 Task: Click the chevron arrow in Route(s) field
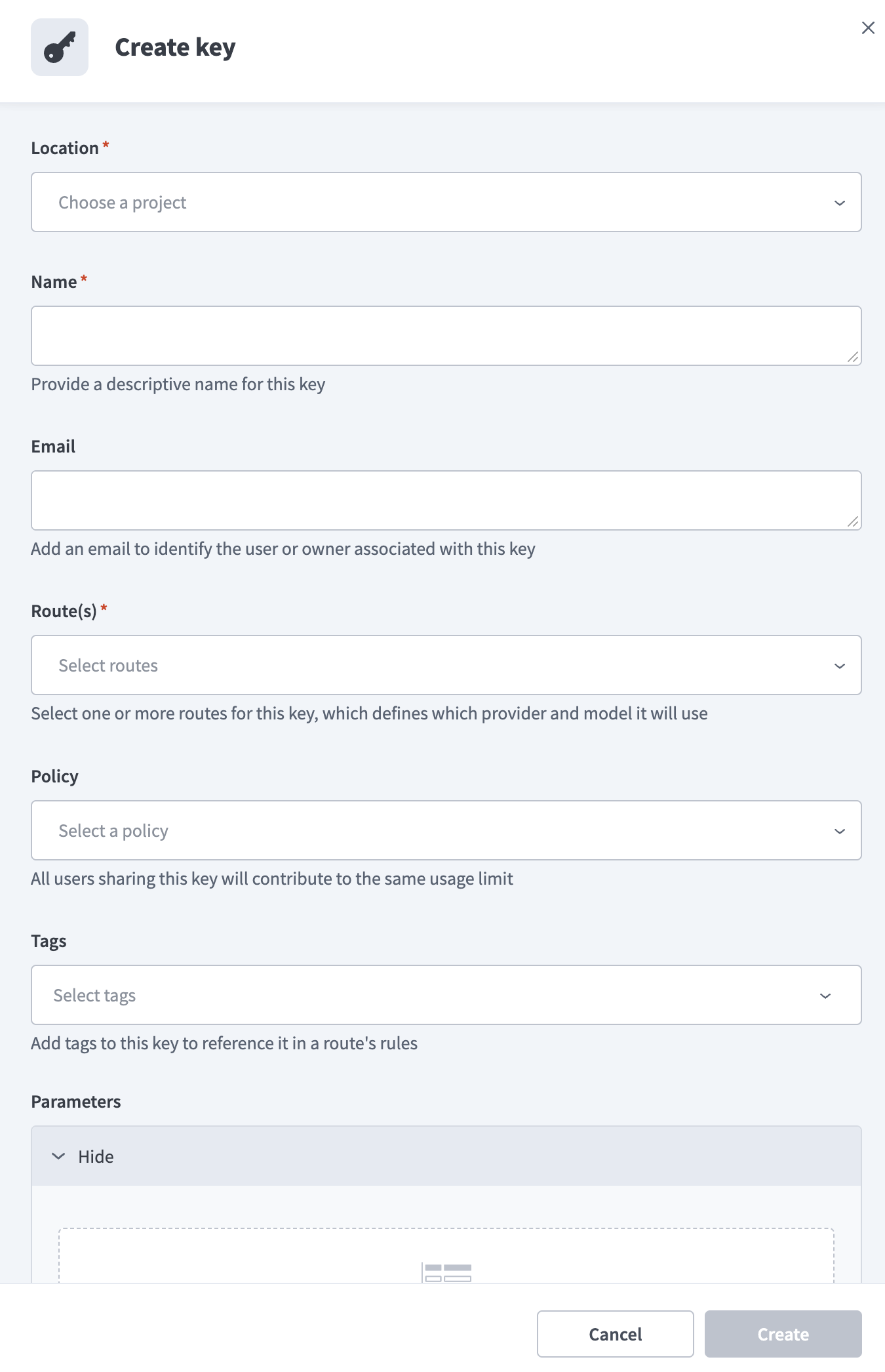(x=840, y=666)
